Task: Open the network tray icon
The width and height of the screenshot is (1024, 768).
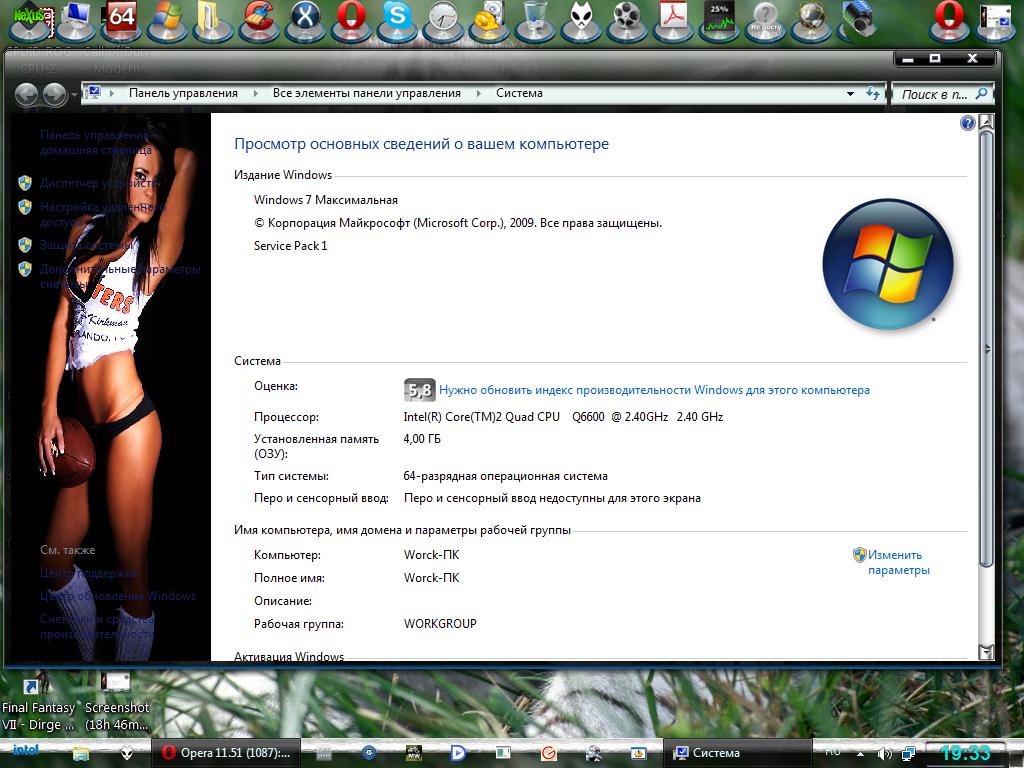Action: [908, 754]
